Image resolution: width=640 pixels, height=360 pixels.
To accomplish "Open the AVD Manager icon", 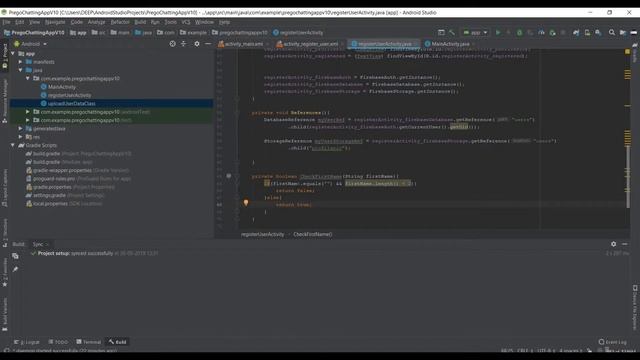I will click(x=587, y=33).
